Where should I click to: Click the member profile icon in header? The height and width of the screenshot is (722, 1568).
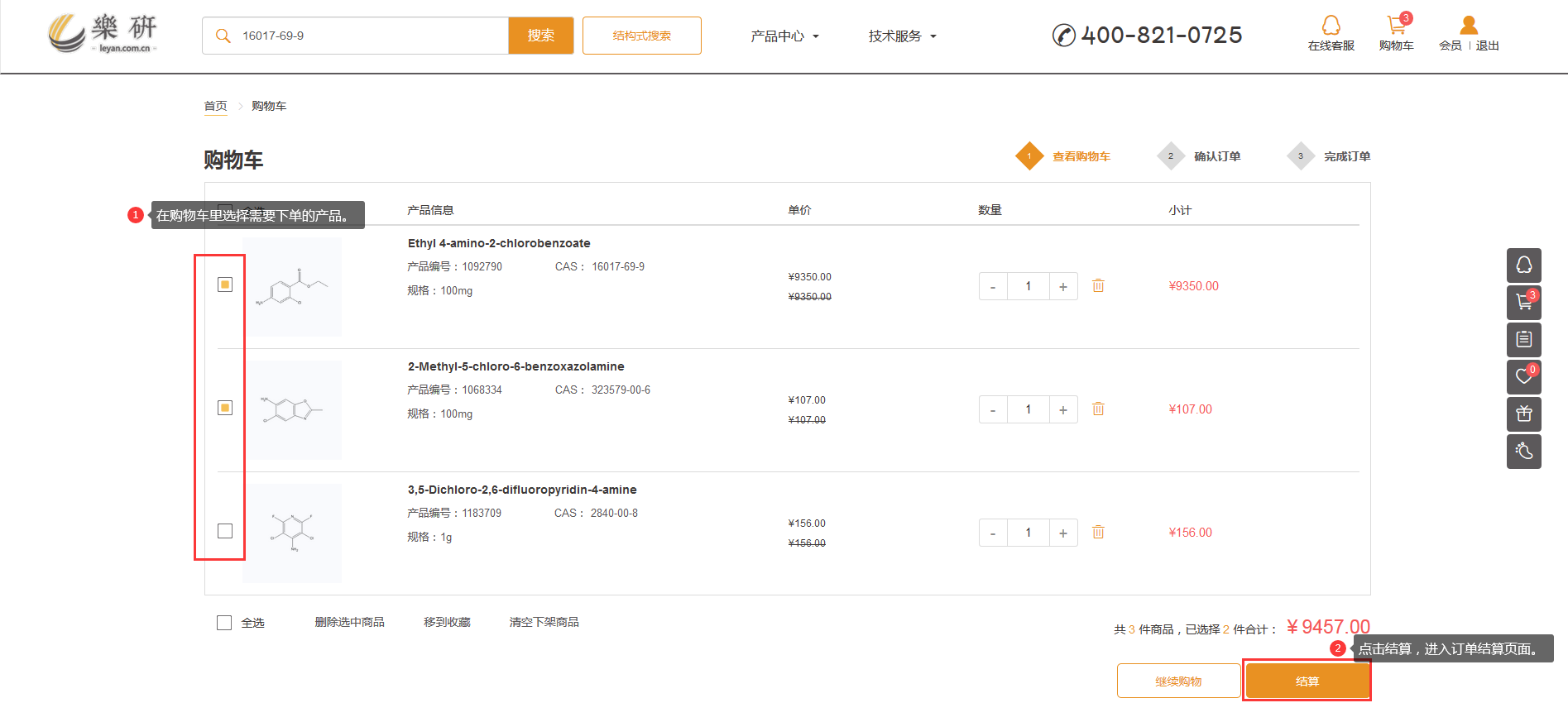[1468, 26]
